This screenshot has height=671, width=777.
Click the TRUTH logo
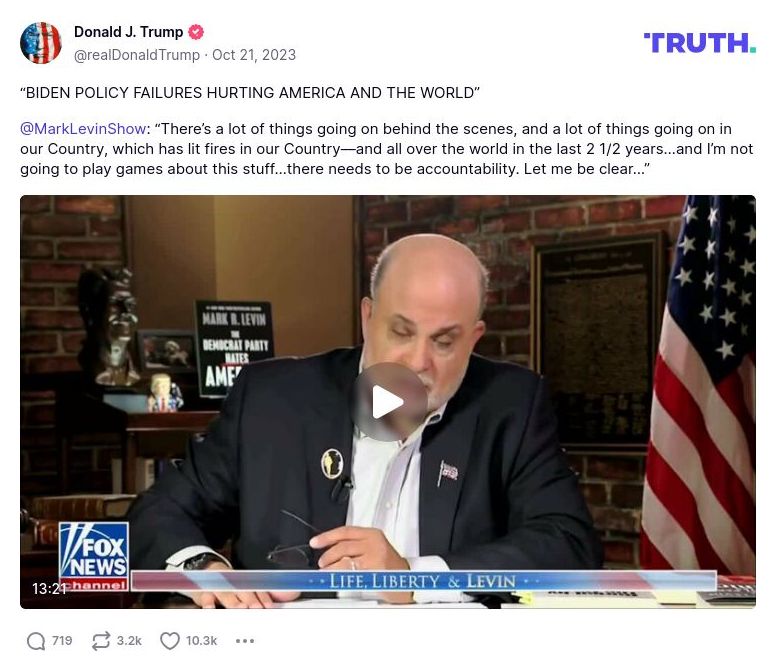click(699, 43)
